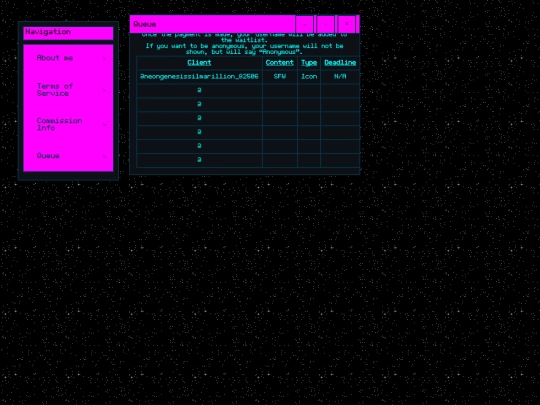The width and height of the screenshot is (540, 405).
Task: Click the Deadline column header
Action: click(340, 63)
